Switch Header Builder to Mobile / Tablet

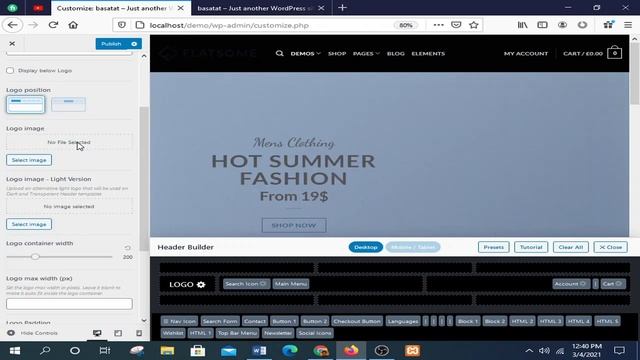click(413, 247)
